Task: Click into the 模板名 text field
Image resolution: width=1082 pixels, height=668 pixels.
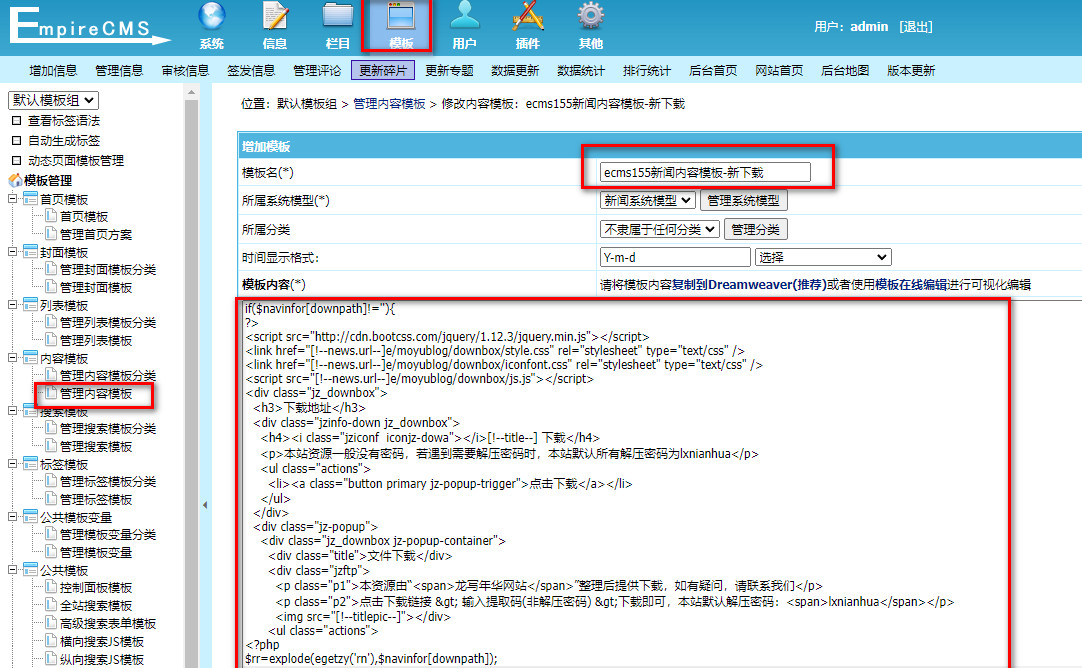Action: tap(705, 172)
